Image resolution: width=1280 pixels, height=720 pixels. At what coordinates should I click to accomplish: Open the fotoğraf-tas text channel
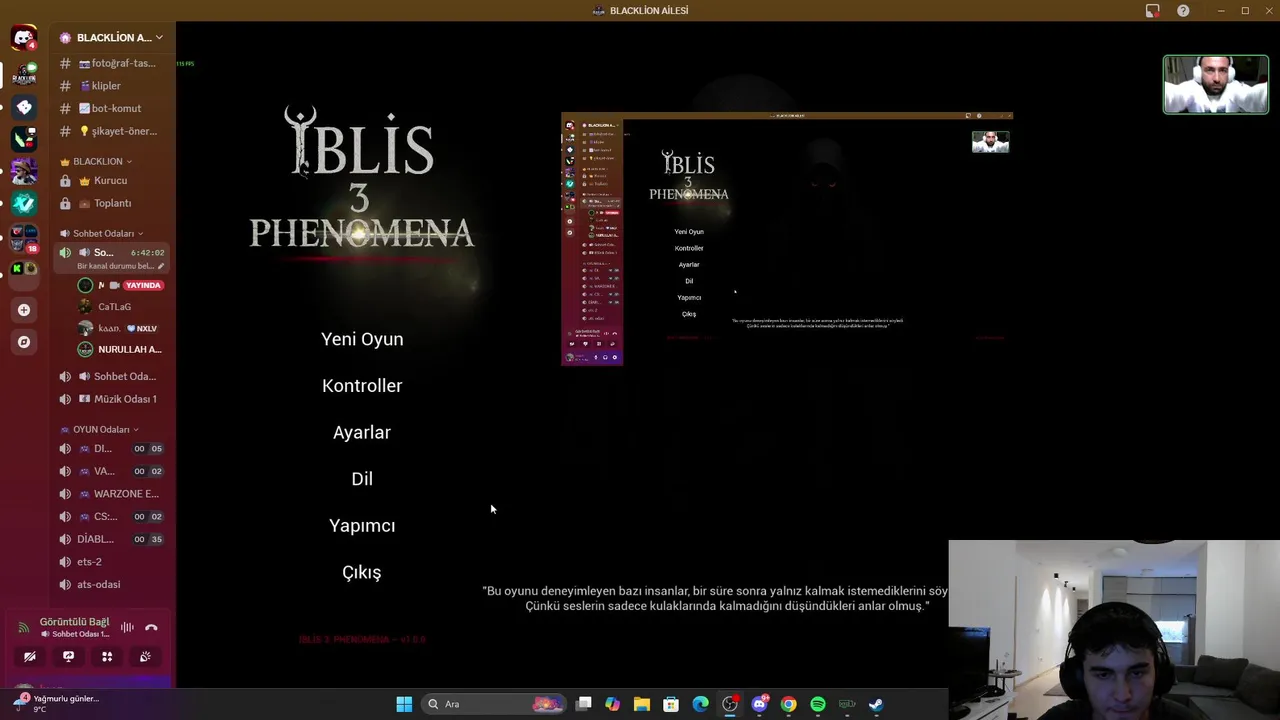click(x=112, y=63)
